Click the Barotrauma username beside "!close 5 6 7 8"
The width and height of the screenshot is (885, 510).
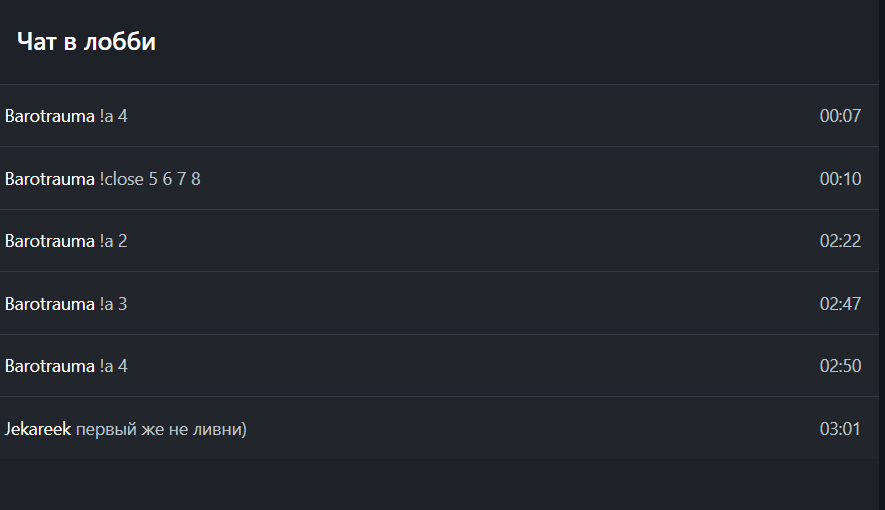[x=49, y=179]
